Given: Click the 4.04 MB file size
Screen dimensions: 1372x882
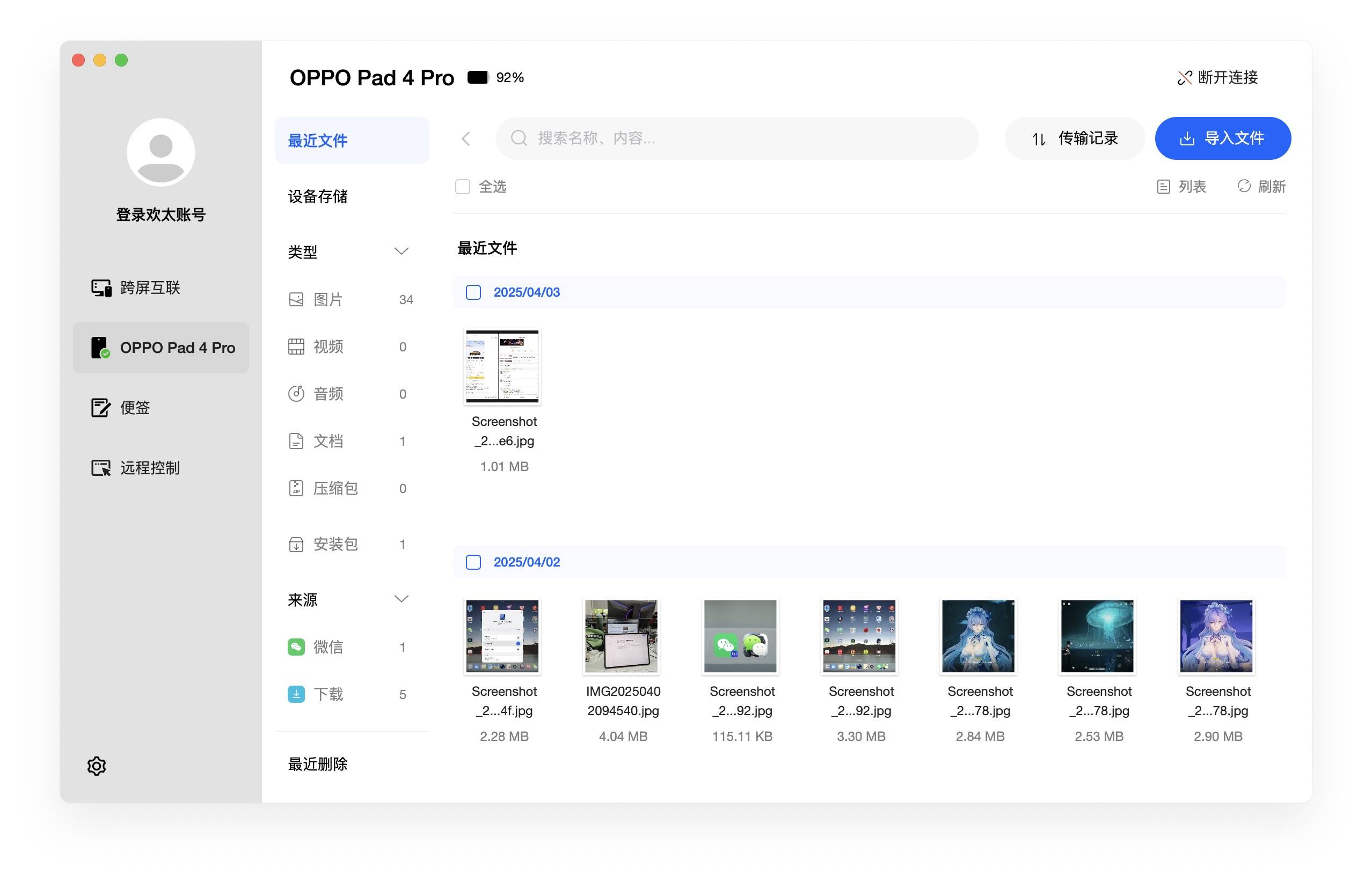Looking at the screenshot, I should coord(623,736).
